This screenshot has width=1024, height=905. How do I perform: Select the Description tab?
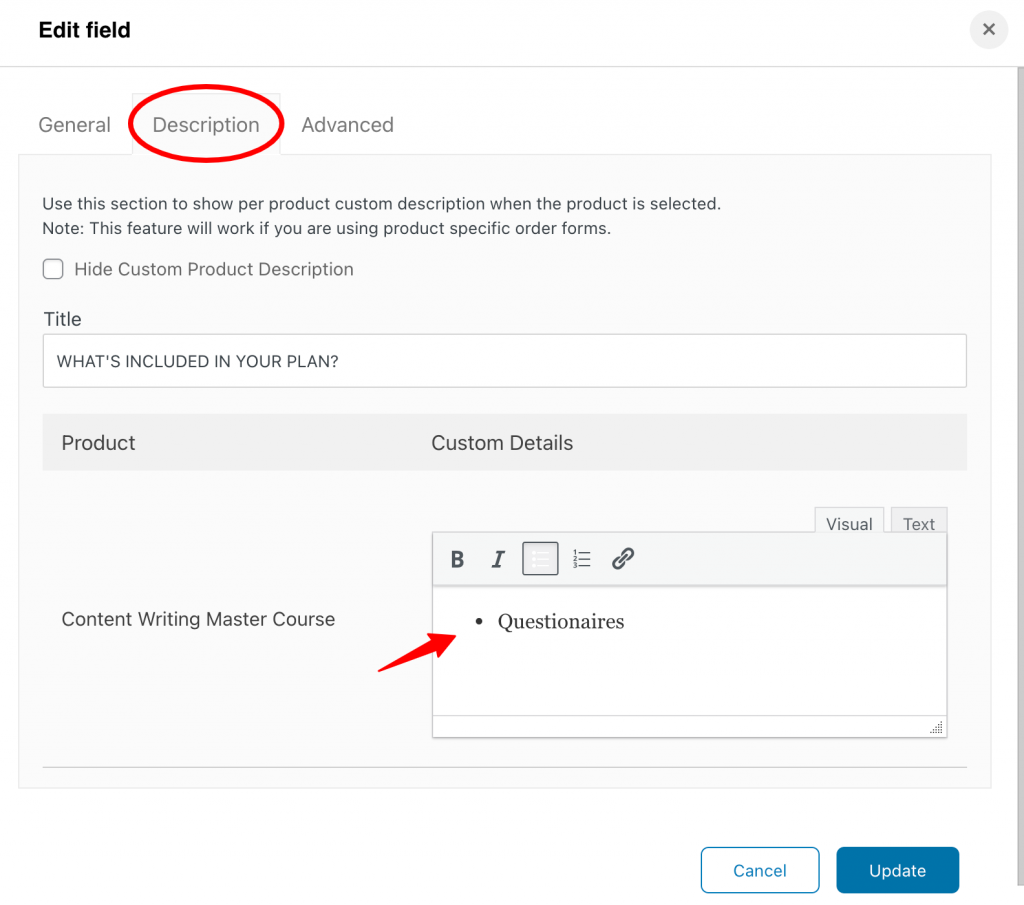pyautogui.click(x=206, y=125)
